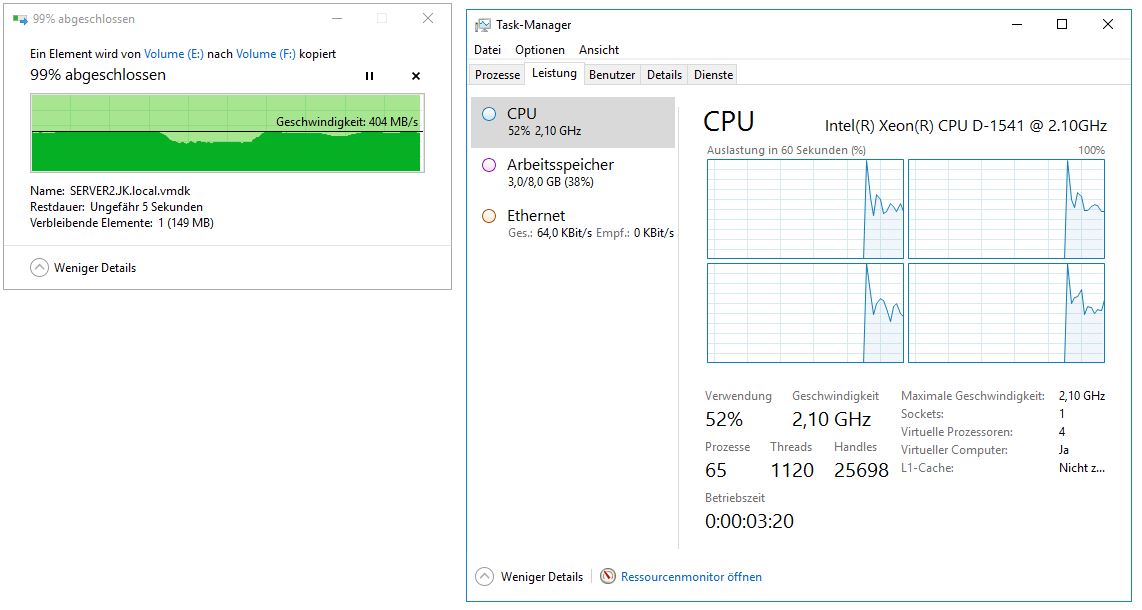Click the Ressourcenmonitor icon
The image size is (1142, 610).
coord(607,577)
